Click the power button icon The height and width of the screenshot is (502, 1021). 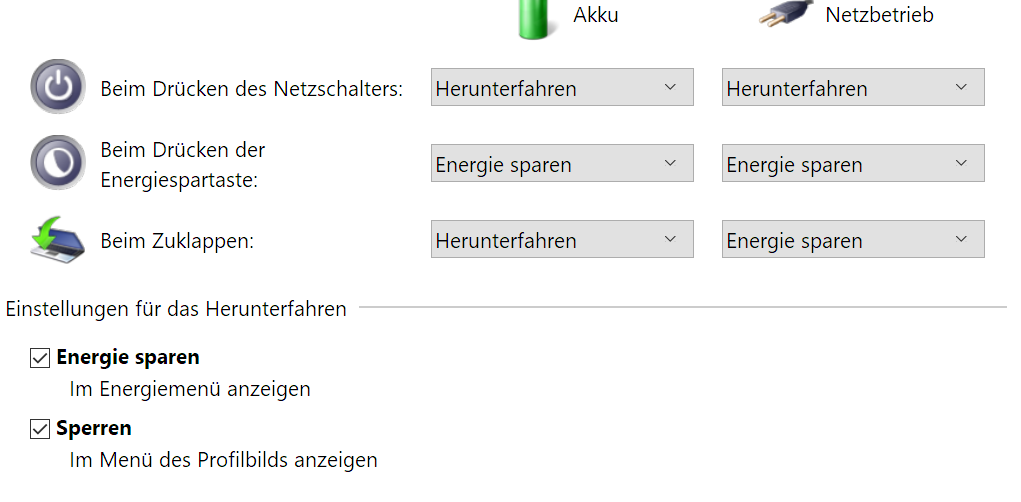coord(57,87)
